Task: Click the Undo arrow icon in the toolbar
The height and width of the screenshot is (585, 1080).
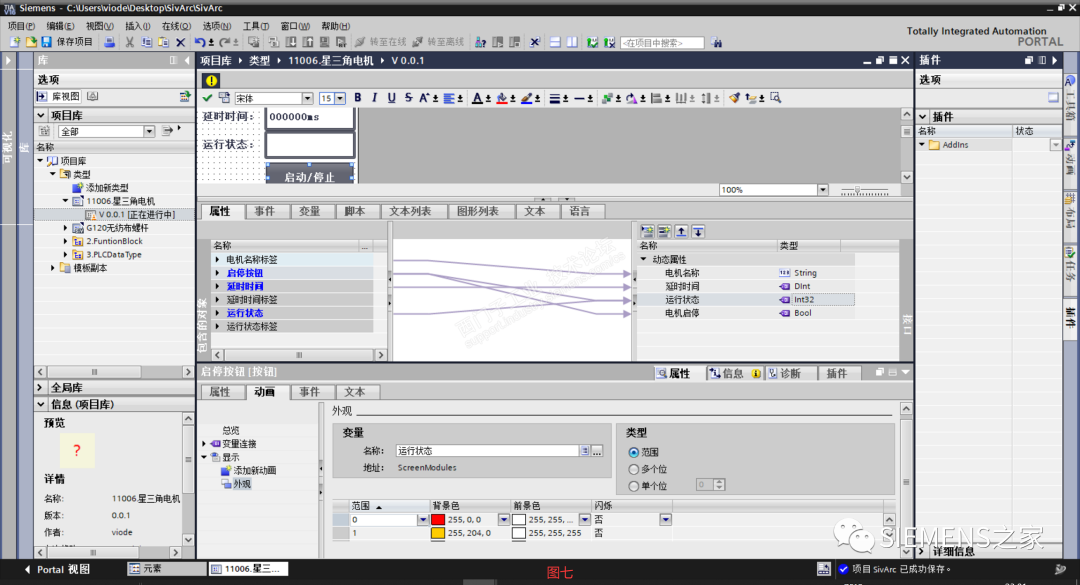Action: [x=199, y=41]
